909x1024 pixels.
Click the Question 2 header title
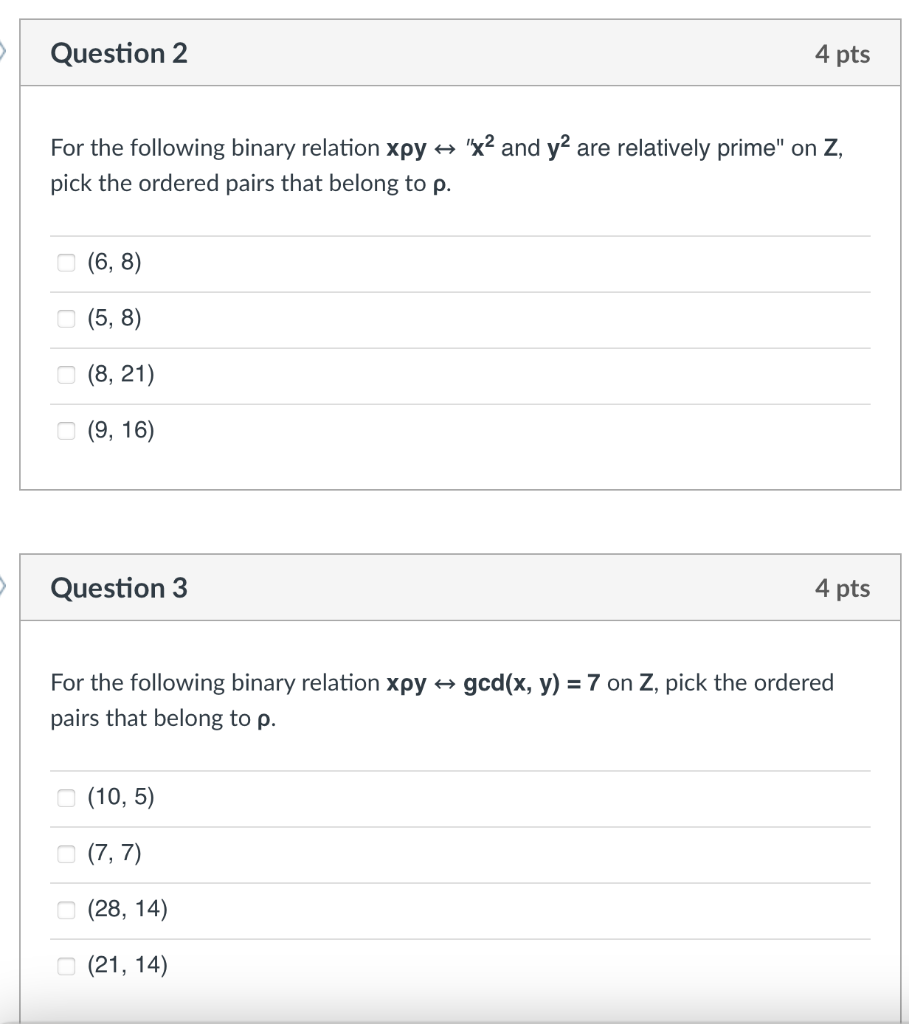tap(119, 54)
